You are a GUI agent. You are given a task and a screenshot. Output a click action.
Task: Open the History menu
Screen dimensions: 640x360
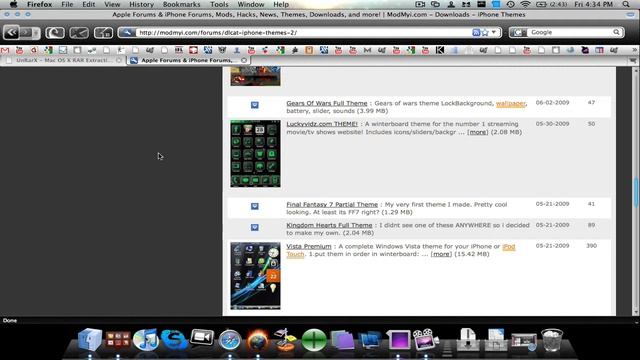[x=141, y=4]
